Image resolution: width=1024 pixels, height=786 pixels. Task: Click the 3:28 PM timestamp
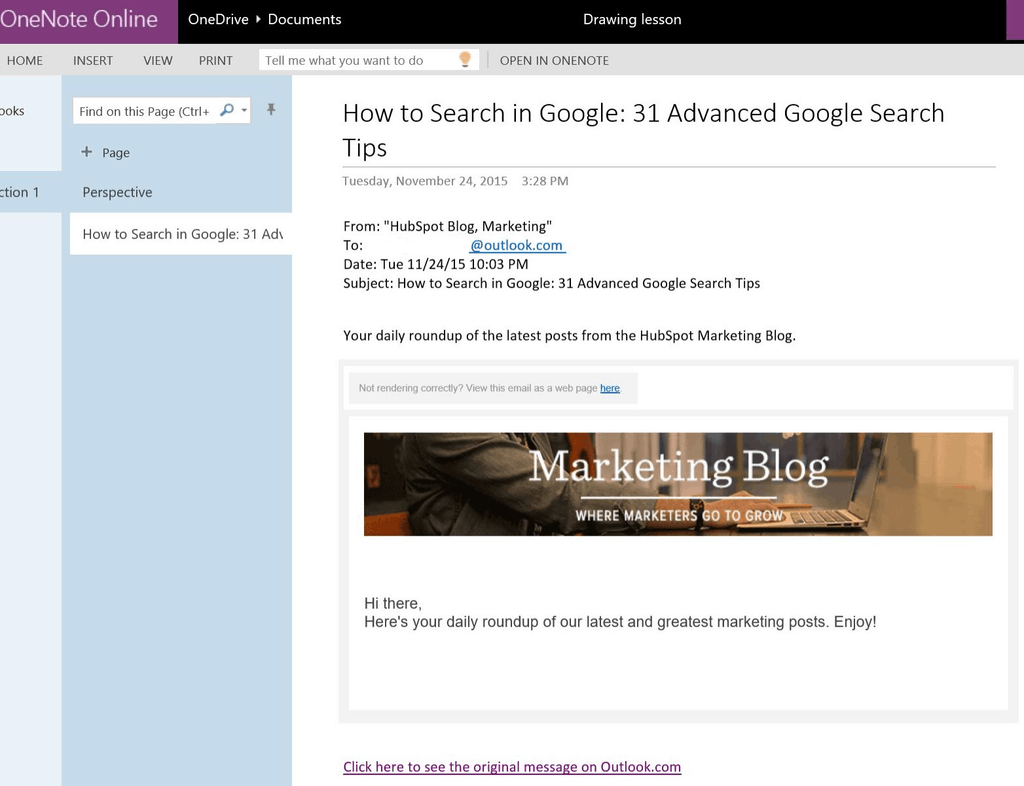(x=545, y=181)
